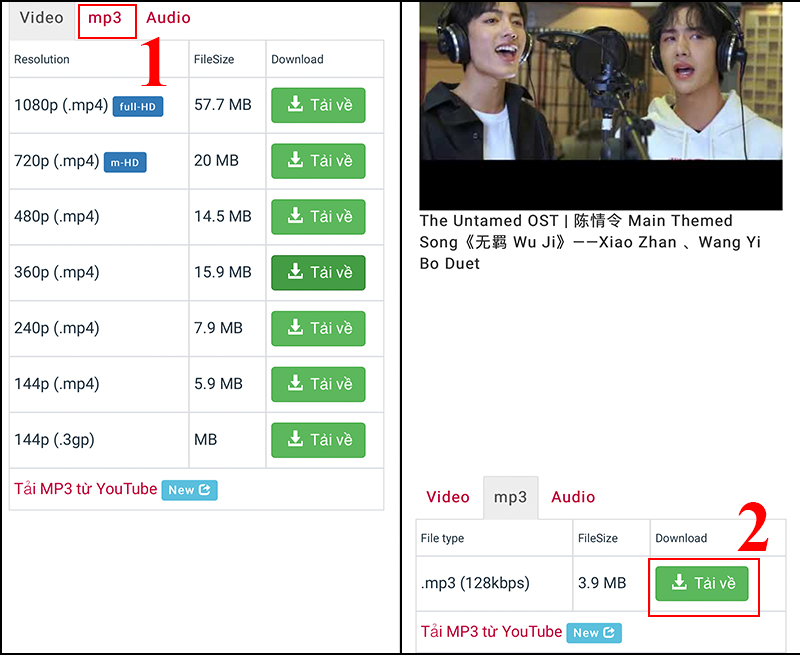
Task: Open the Video tab on the left panel
Action: (x=42, y=17)
